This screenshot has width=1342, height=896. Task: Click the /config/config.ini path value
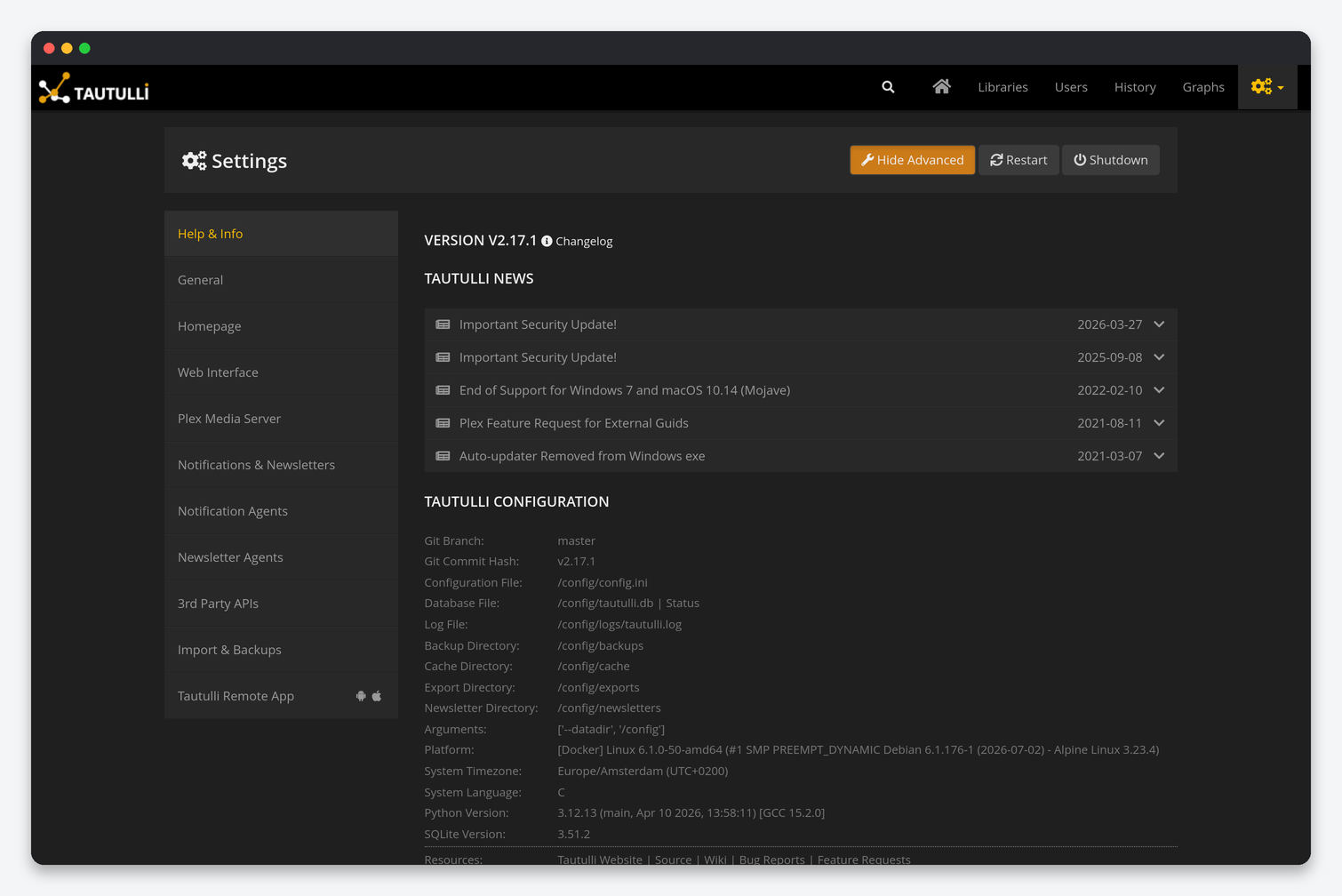(x=603, y=583)
